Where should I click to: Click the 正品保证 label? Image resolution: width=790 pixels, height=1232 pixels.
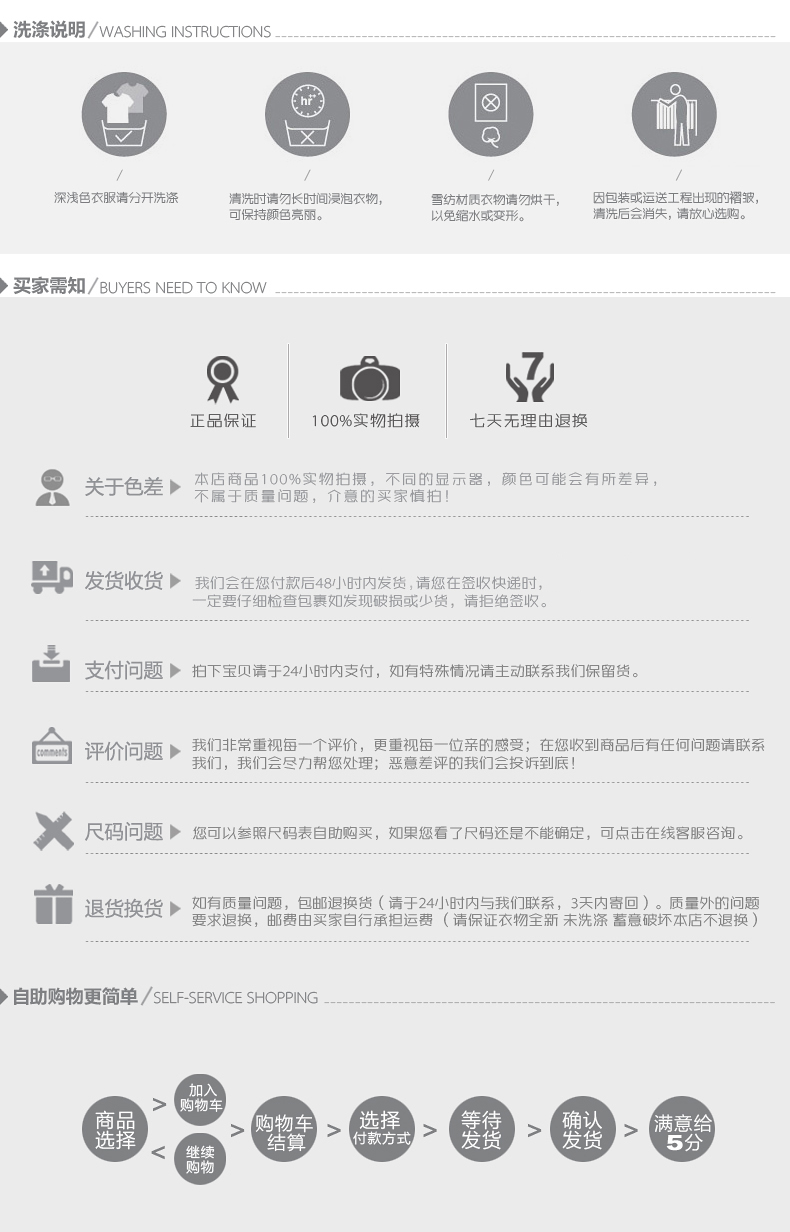223,421
